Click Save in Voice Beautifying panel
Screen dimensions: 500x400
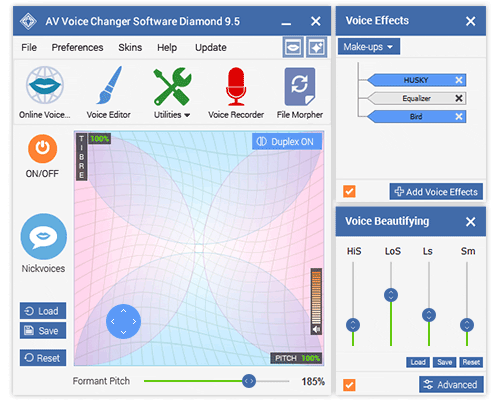(x=444, y=362)
